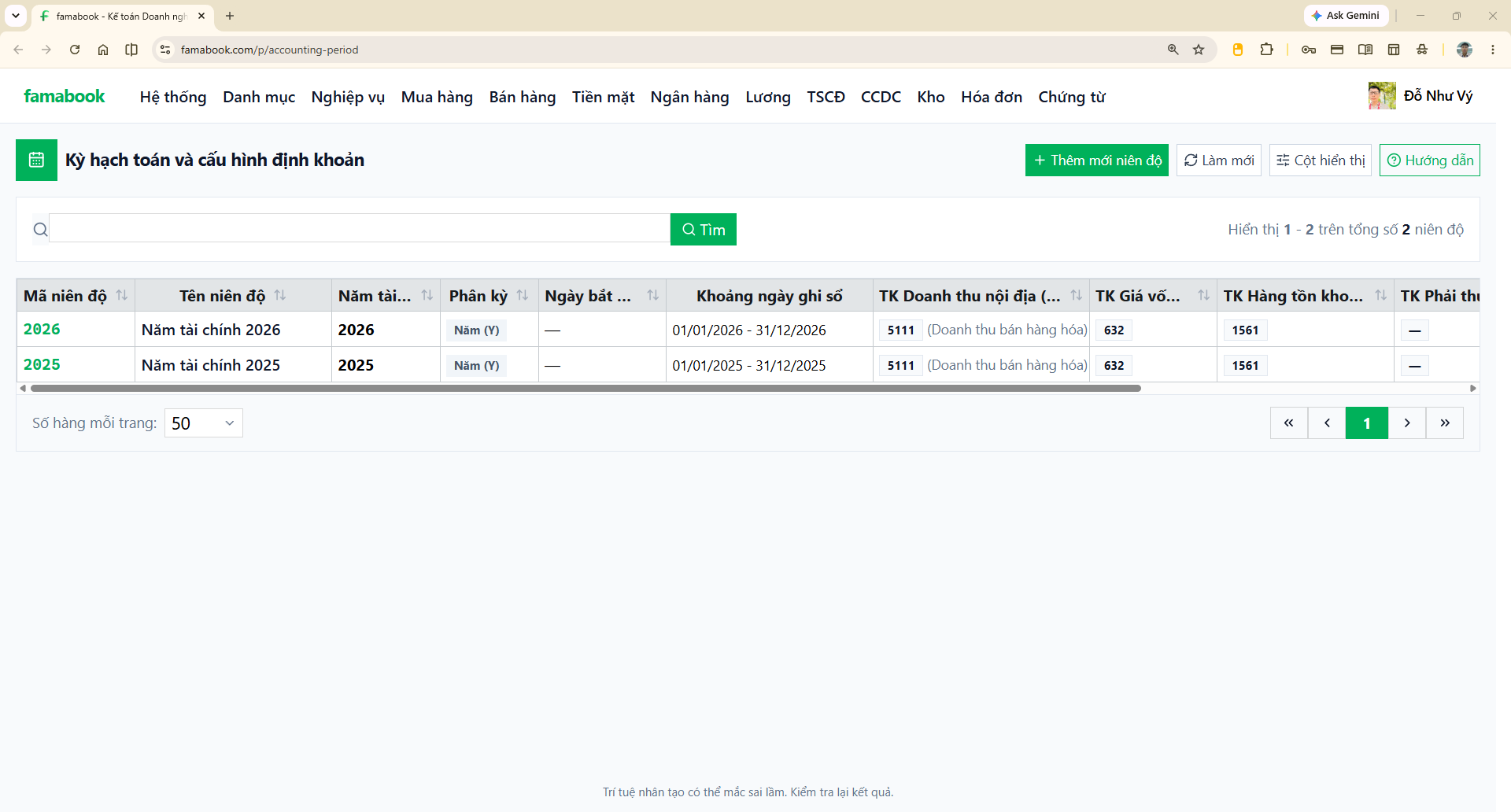Viewport: 1511px width, 812px height.
Task: Open Cột hiển thị column settings
Action: pyautogui.click(x=1321, y=161)
